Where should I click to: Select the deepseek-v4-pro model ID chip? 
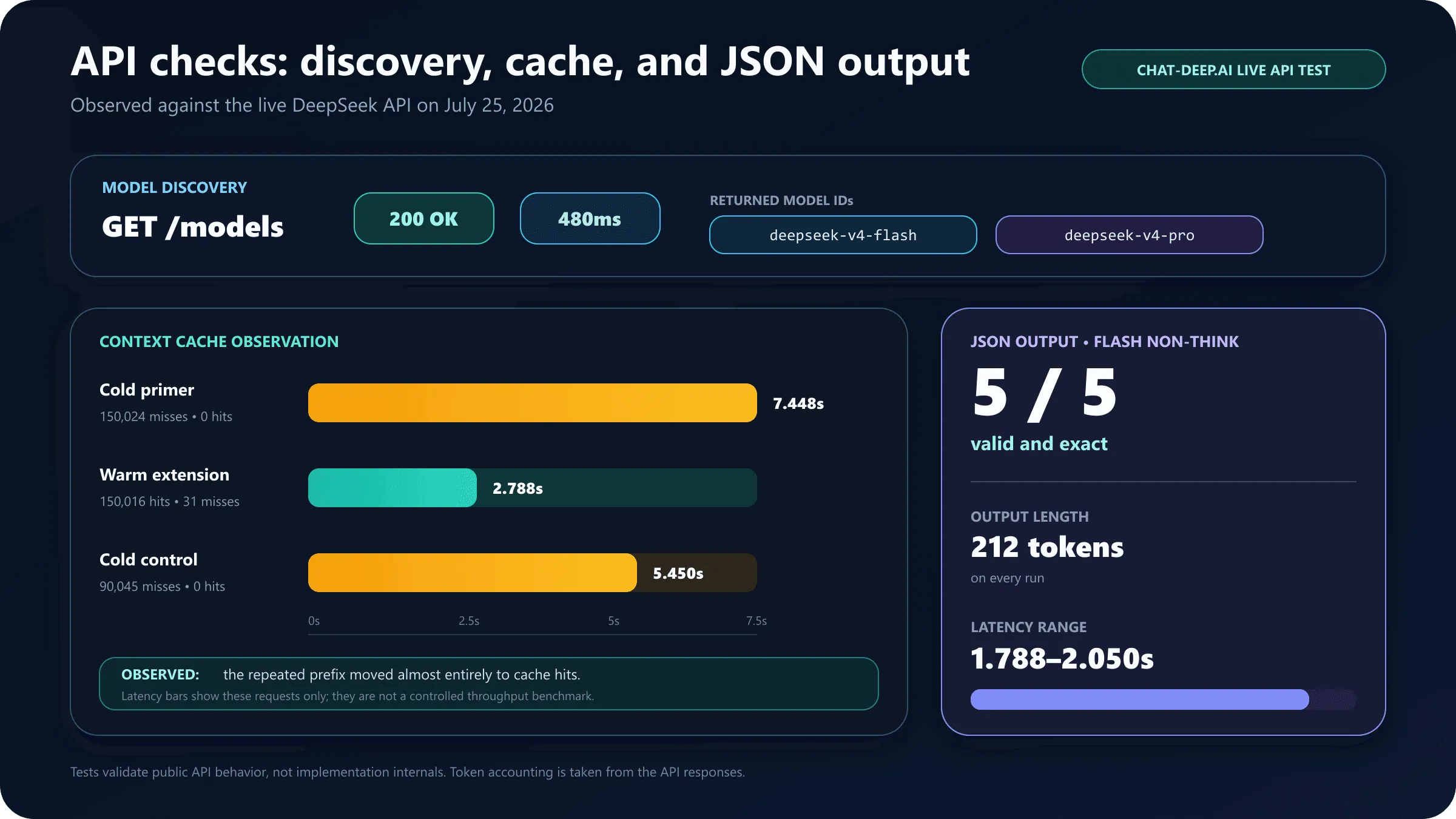click(1129, 235)
